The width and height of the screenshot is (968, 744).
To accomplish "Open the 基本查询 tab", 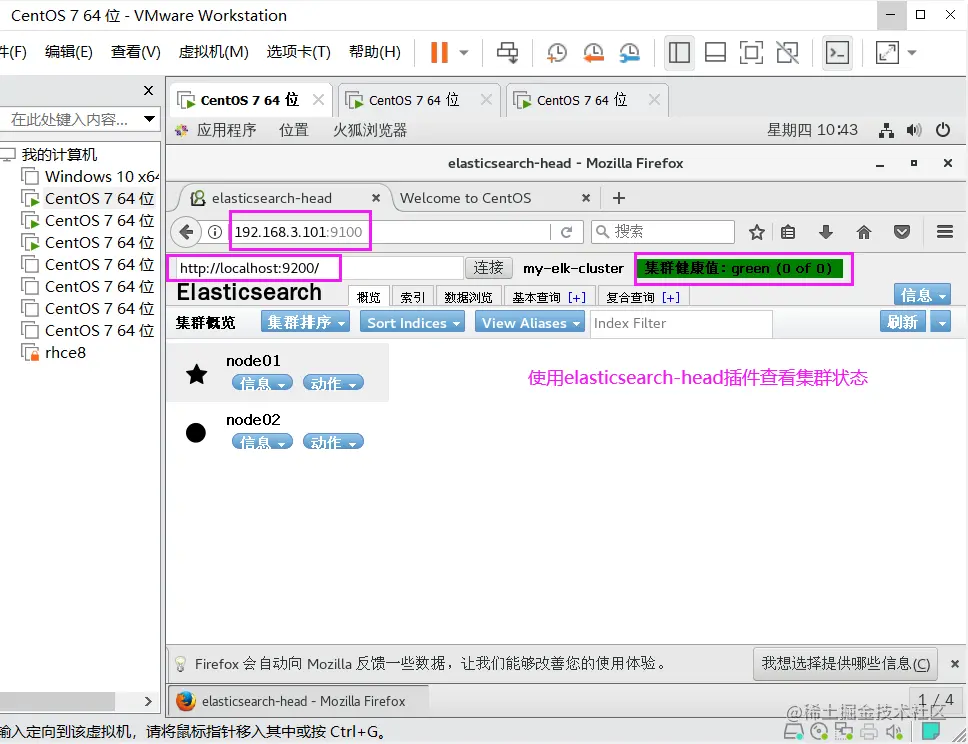I will (549, 297).
